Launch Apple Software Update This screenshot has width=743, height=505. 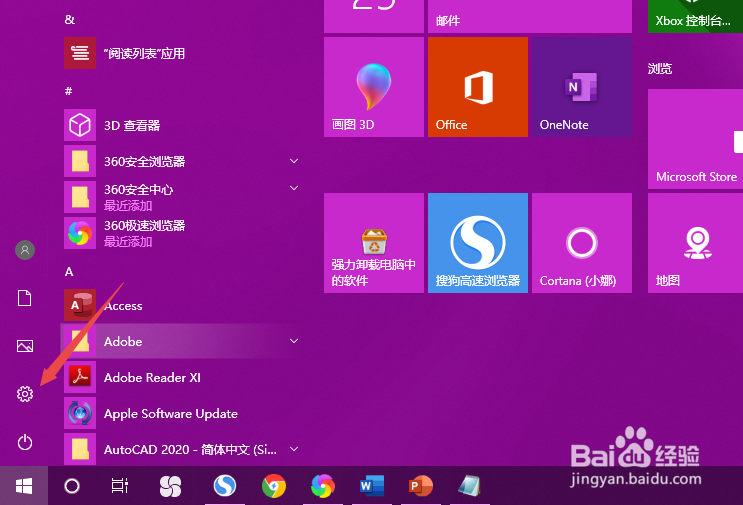pyautogui.click(x=180, y=413)
